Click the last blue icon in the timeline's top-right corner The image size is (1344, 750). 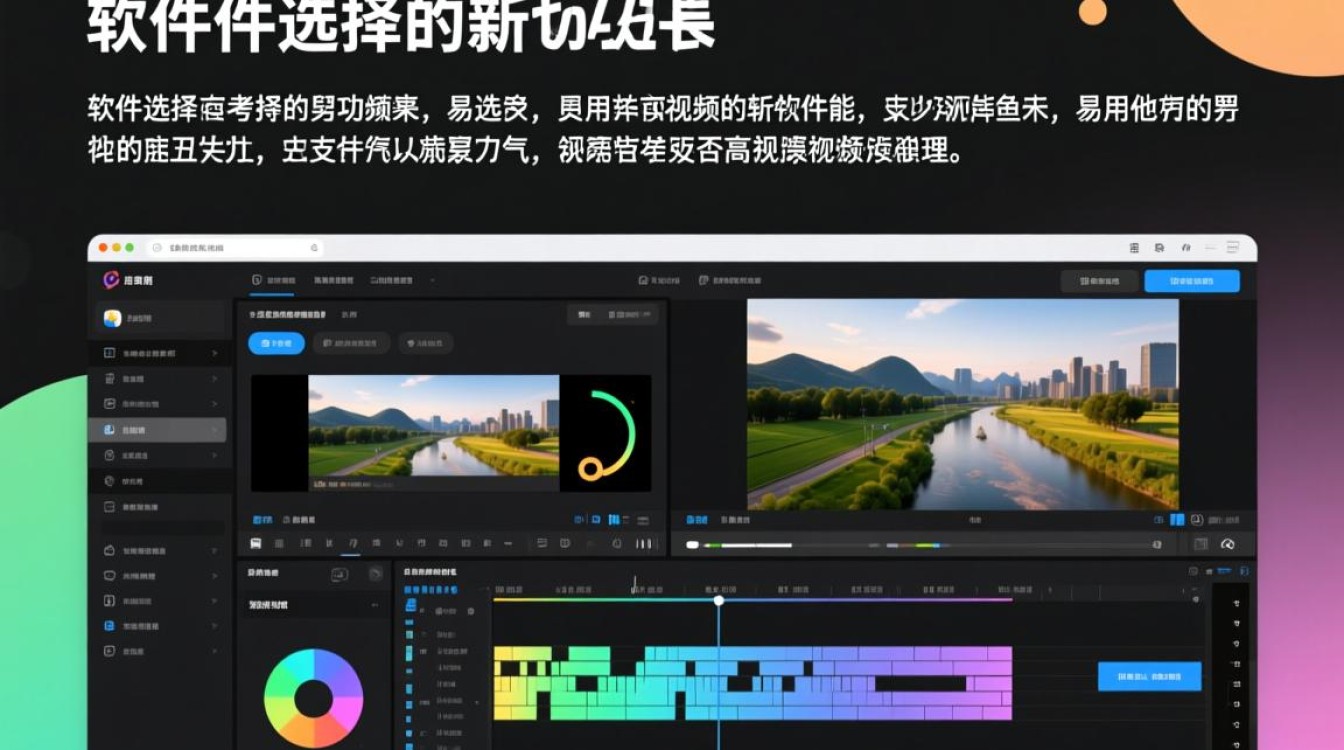1244,571
